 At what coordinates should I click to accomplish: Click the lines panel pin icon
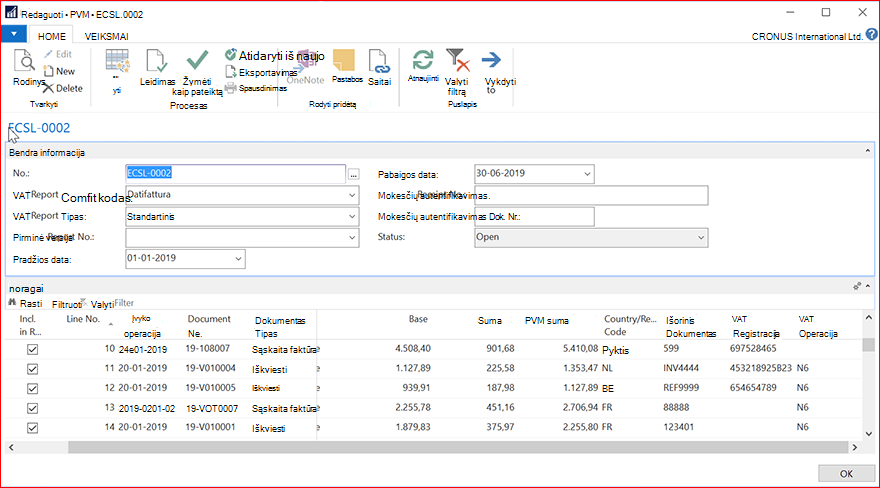857,287
